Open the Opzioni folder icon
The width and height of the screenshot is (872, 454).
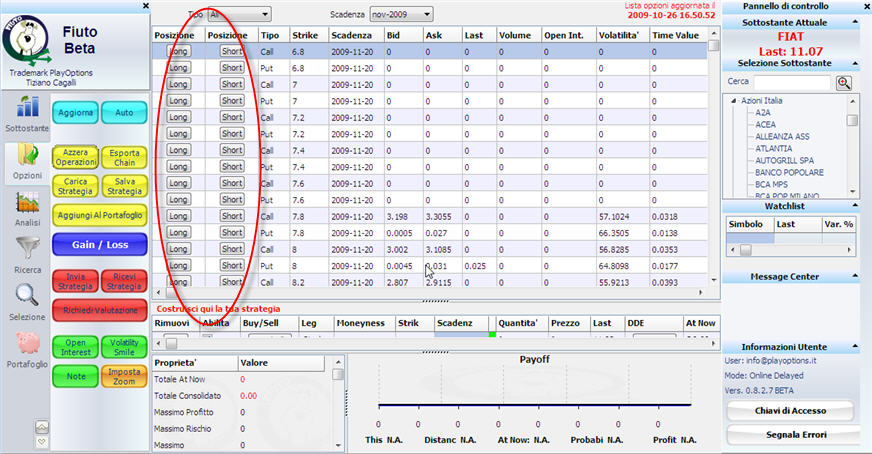[x=27, y=155]
